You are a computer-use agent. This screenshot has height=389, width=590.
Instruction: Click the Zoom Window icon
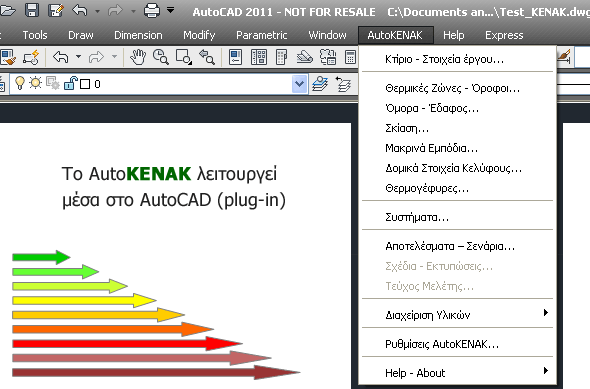point(184,58)
